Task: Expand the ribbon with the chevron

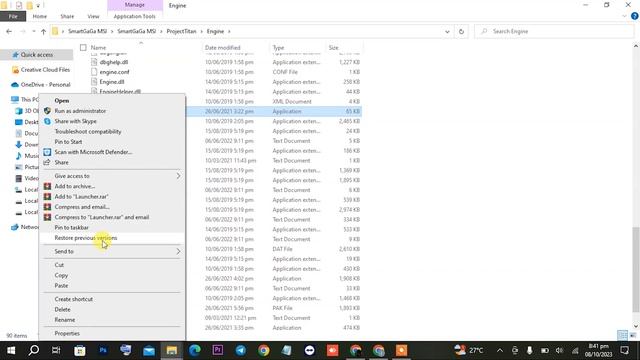Action: [624, 16]
